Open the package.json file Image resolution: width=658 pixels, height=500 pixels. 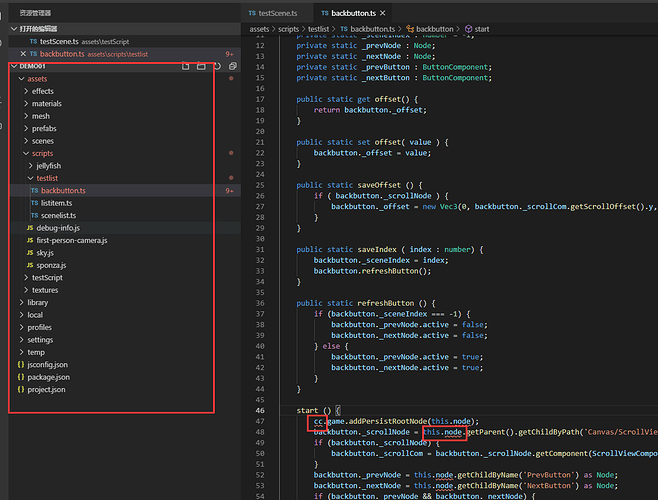point(48,377)
